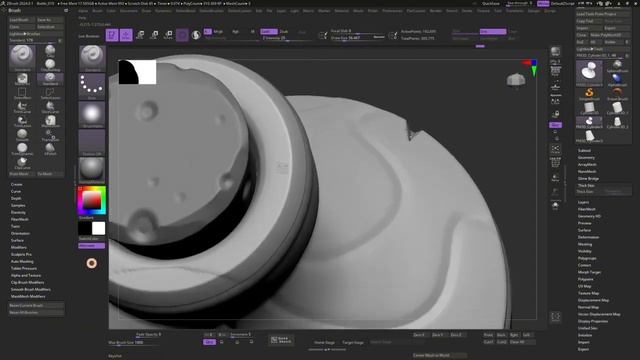Viewport: 640px width, 360px height.
Task: Open the Render menu
Action: coord(436,11)
